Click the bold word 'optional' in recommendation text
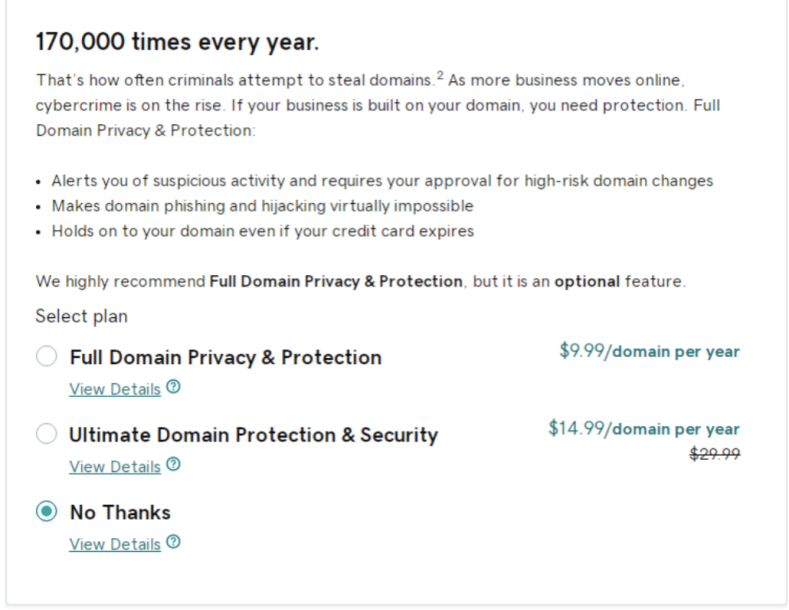Viewport: 789px width, 610px height. point(587,282)
